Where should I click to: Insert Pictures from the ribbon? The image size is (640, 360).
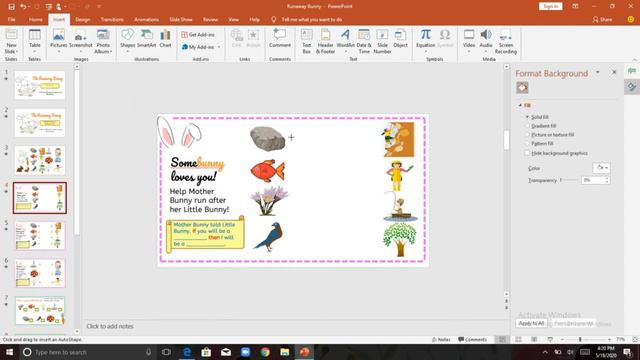click(58, 41)
